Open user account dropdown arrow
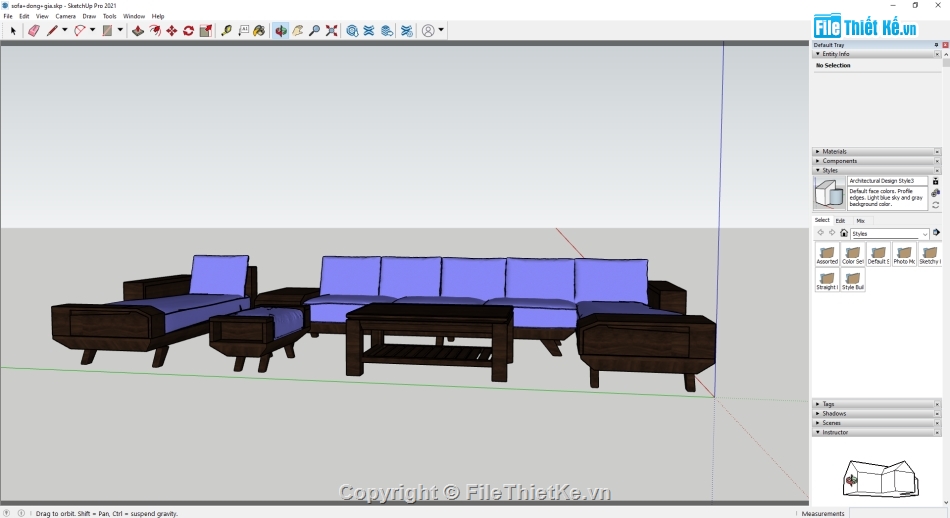950x518 pixels. 441,30
